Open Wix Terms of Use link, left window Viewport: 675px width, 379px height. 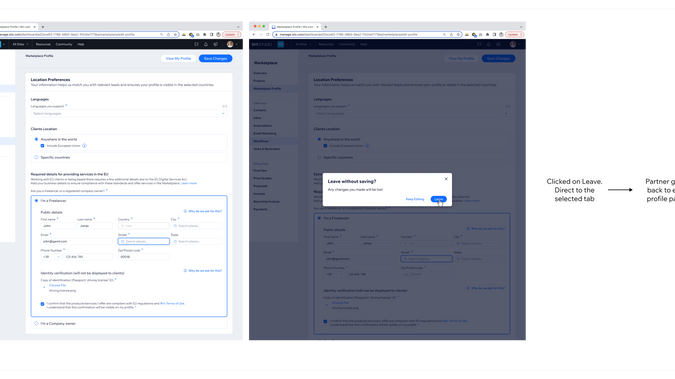[172, 303]
